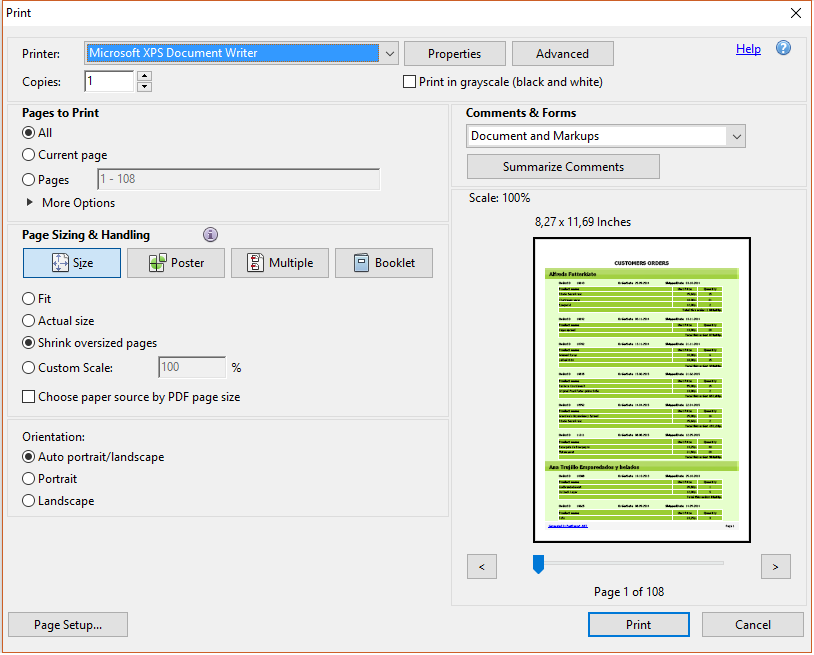The height and width of the screenshot is (655, 814).
Task: Select Multiple pages per sheet mode
Action: [279, 263]
